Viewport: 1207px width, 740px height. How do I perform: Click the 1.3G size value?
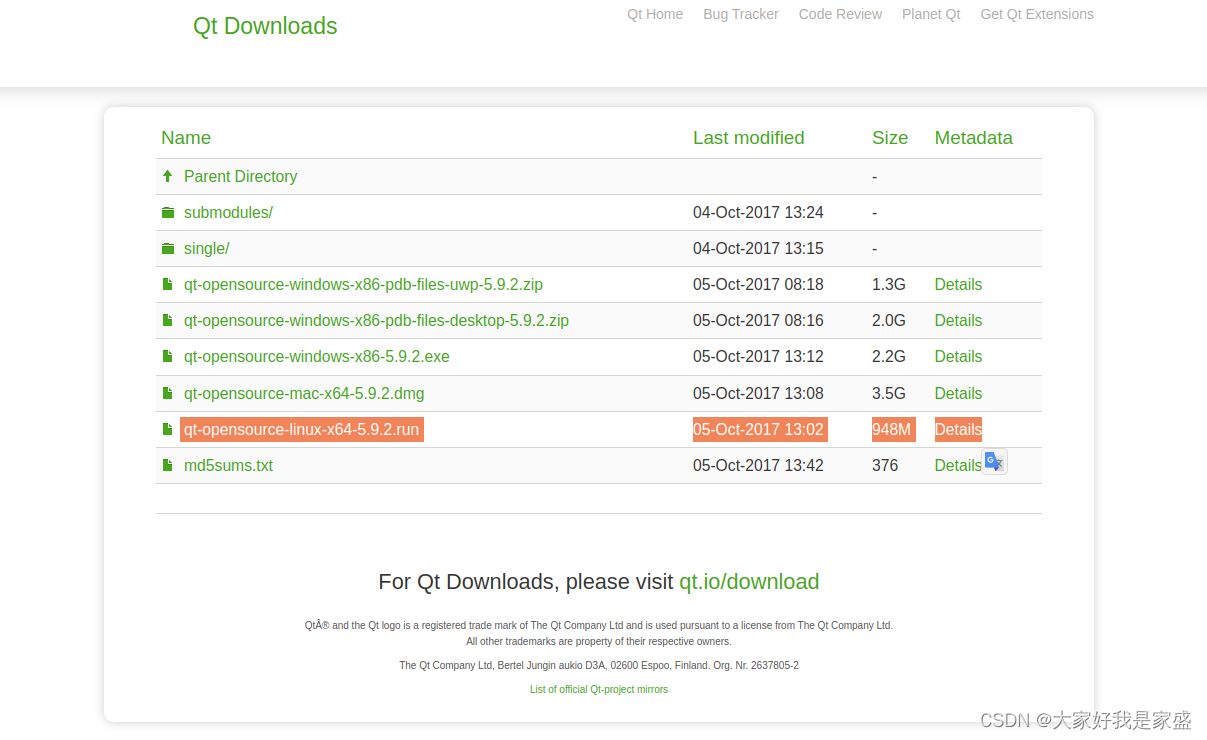(889, 284)
